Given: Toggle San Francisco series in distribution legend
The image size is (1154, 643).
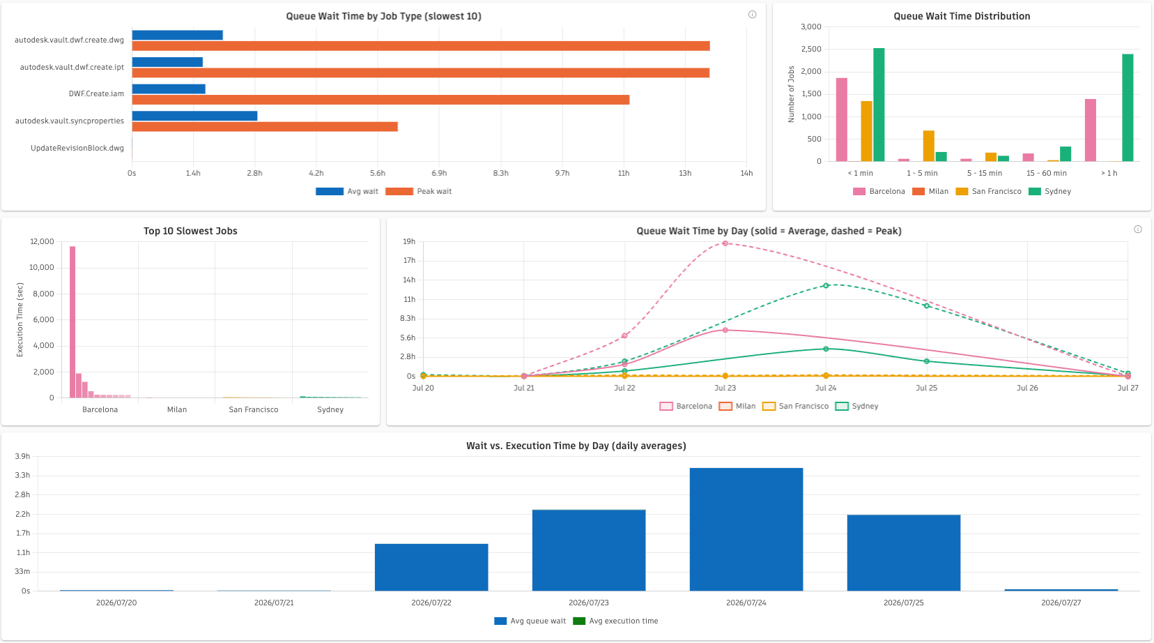Looking at the screenshot, I should (x=988, y=191).
